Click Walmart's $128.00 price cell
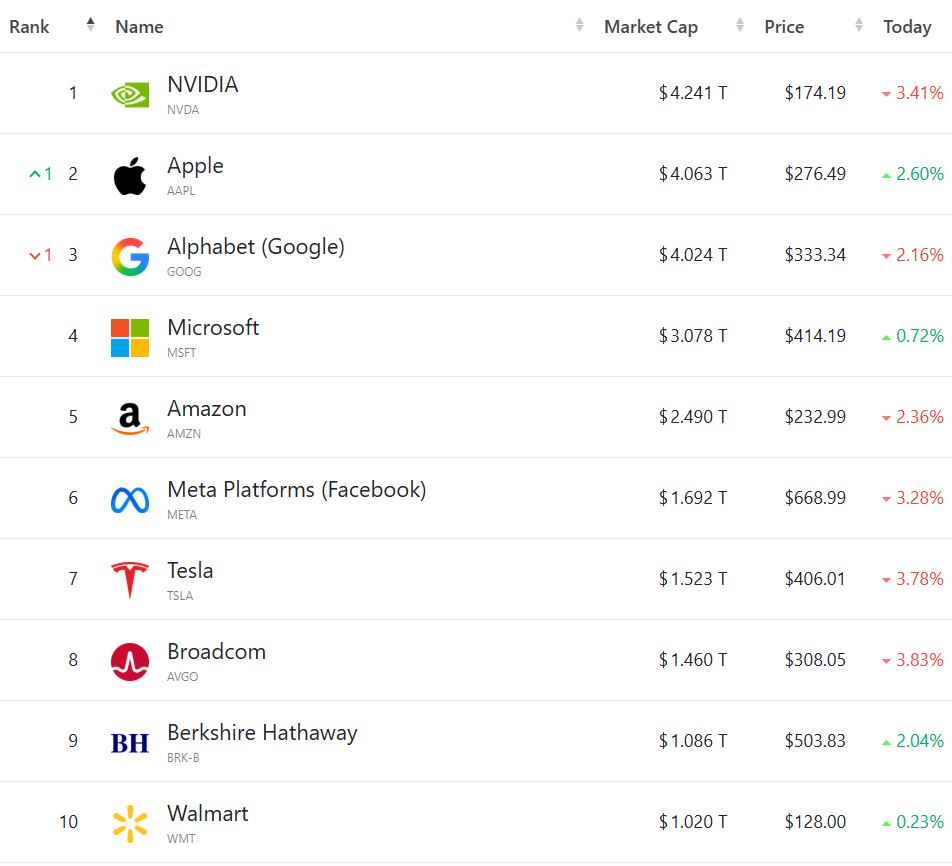 (x=815, y=822)
